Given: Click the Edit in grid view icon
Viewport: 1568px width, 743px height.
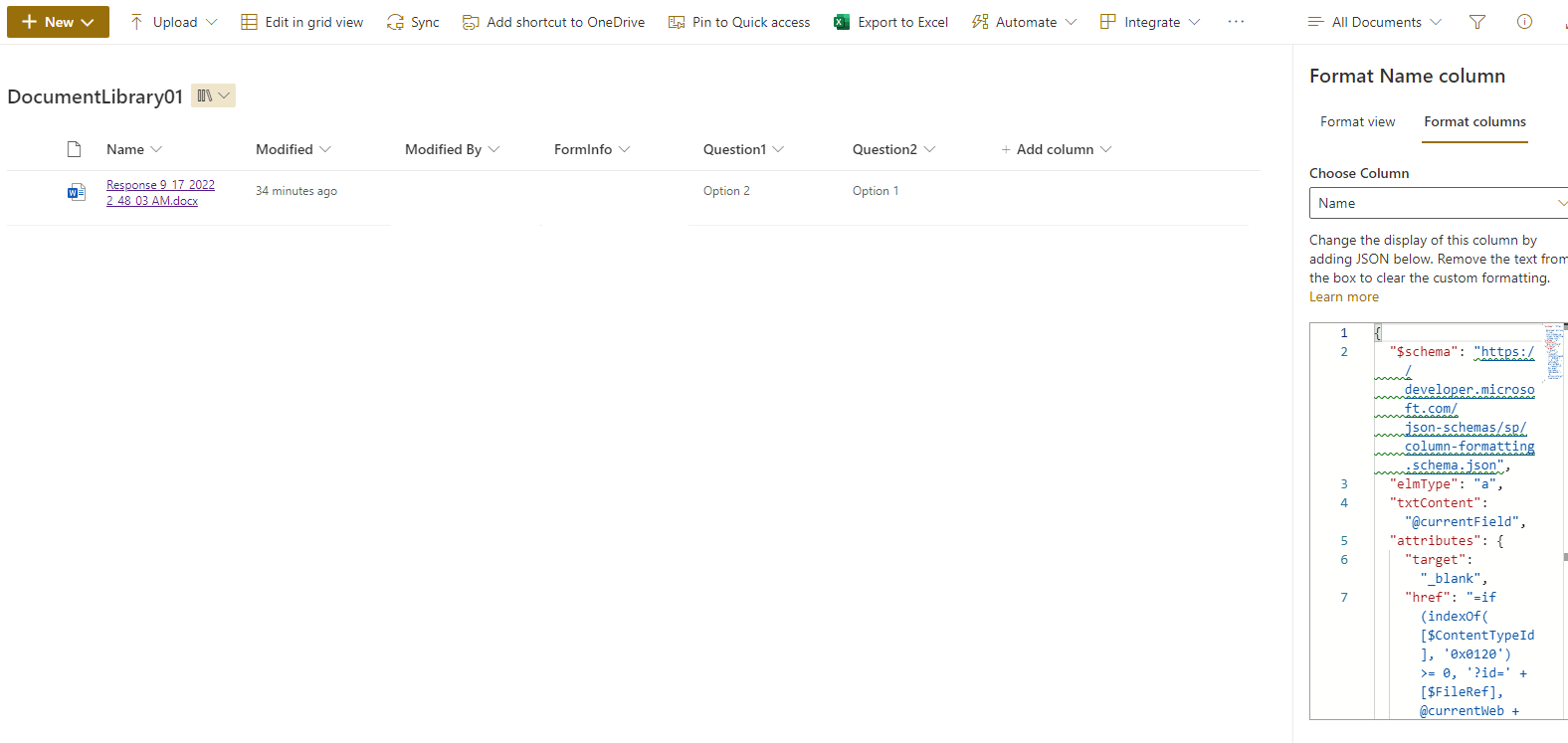Looking at the screenshot, I should tap(249, 22).
